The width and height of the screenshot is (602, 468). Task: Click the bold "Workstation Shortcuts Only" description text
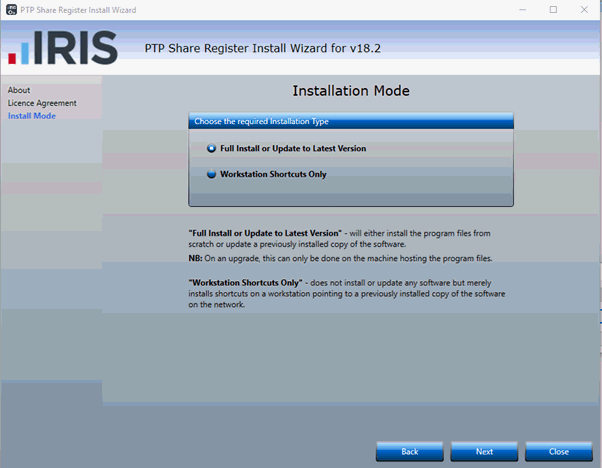[x=245, y=283]
